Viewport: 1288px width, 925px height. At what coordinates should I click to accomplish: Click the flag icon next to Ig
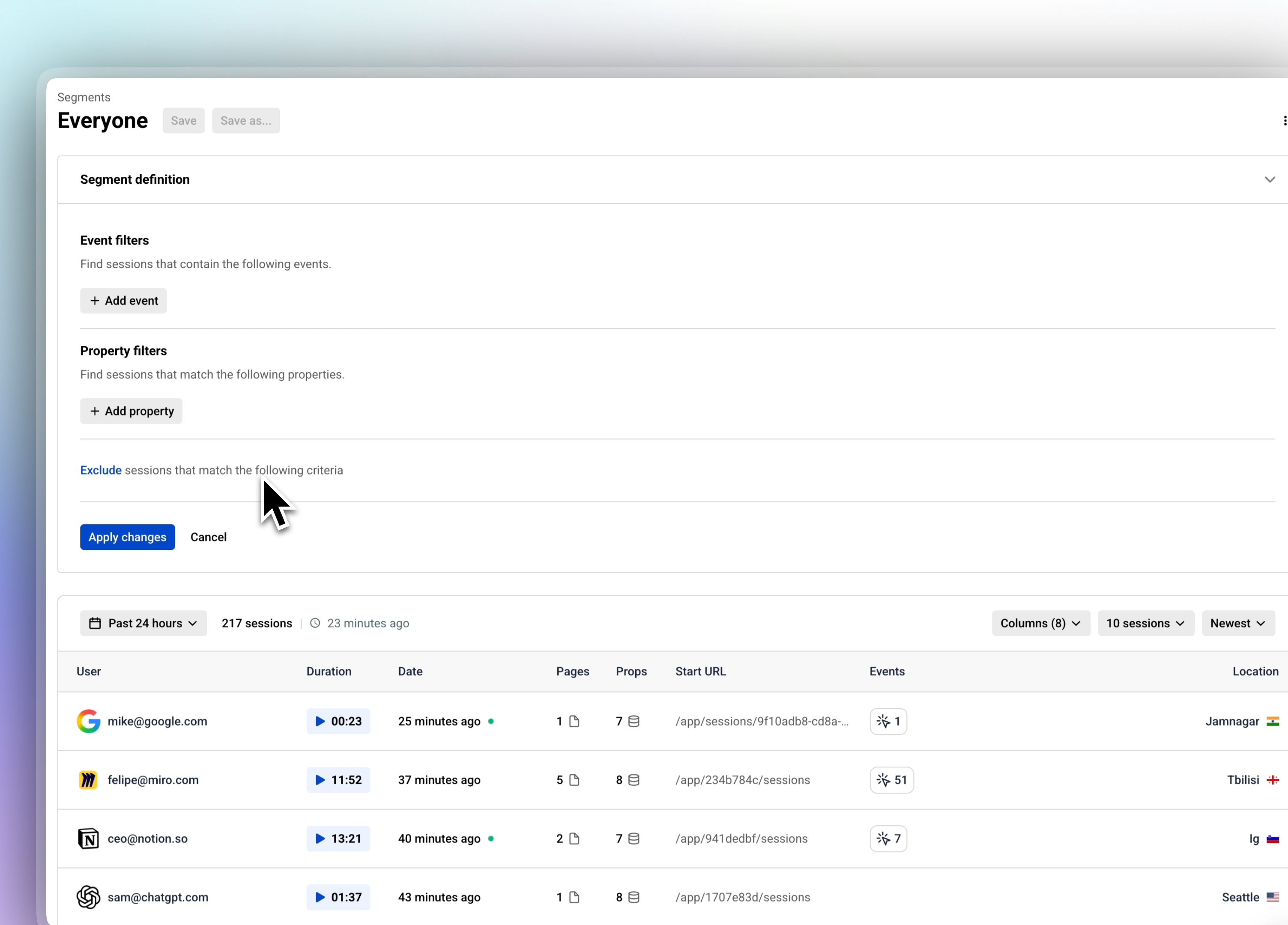1273,838
